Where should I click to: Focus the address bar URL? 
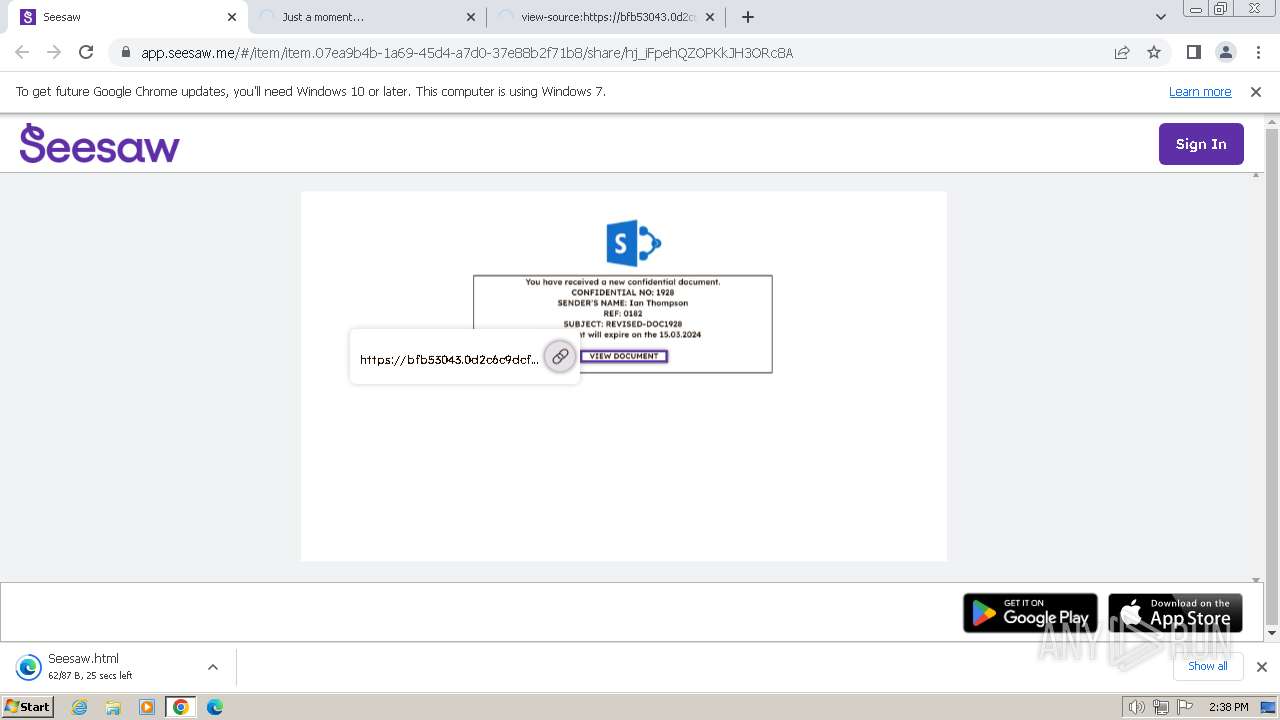click(466, 53)
